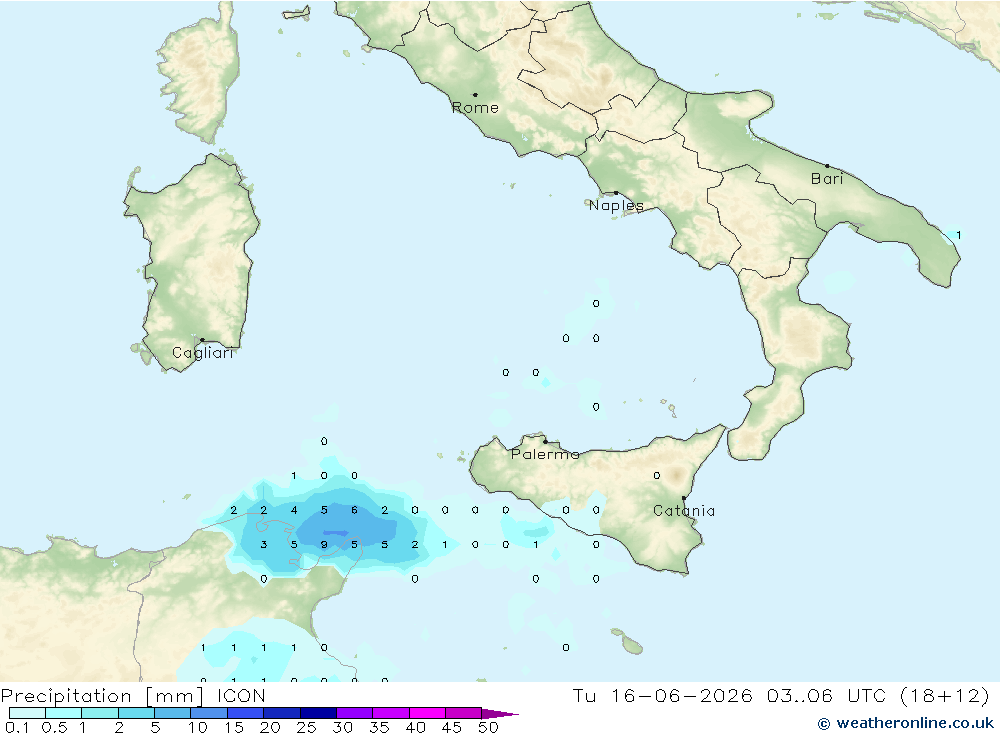Click the black dot marking Bari
This screenshot has width=1000, height=733.
828,166
